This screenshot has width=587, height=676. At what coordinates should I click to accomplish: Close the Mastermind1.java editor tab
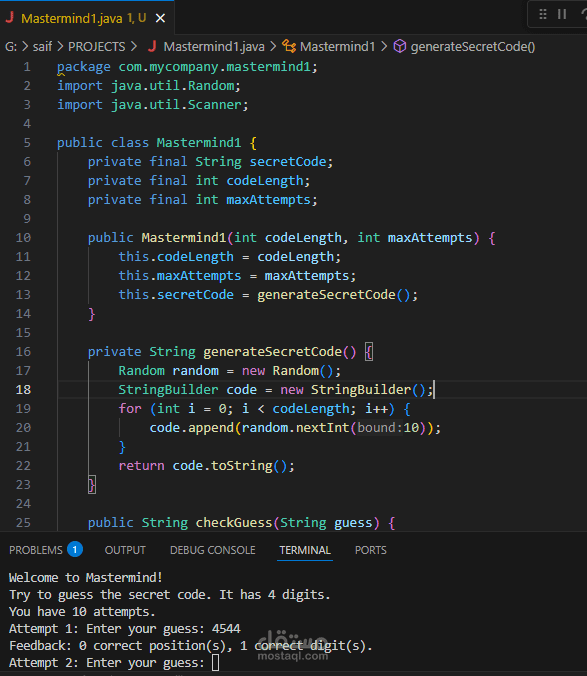pyautogui.click(x=160, y=18)
